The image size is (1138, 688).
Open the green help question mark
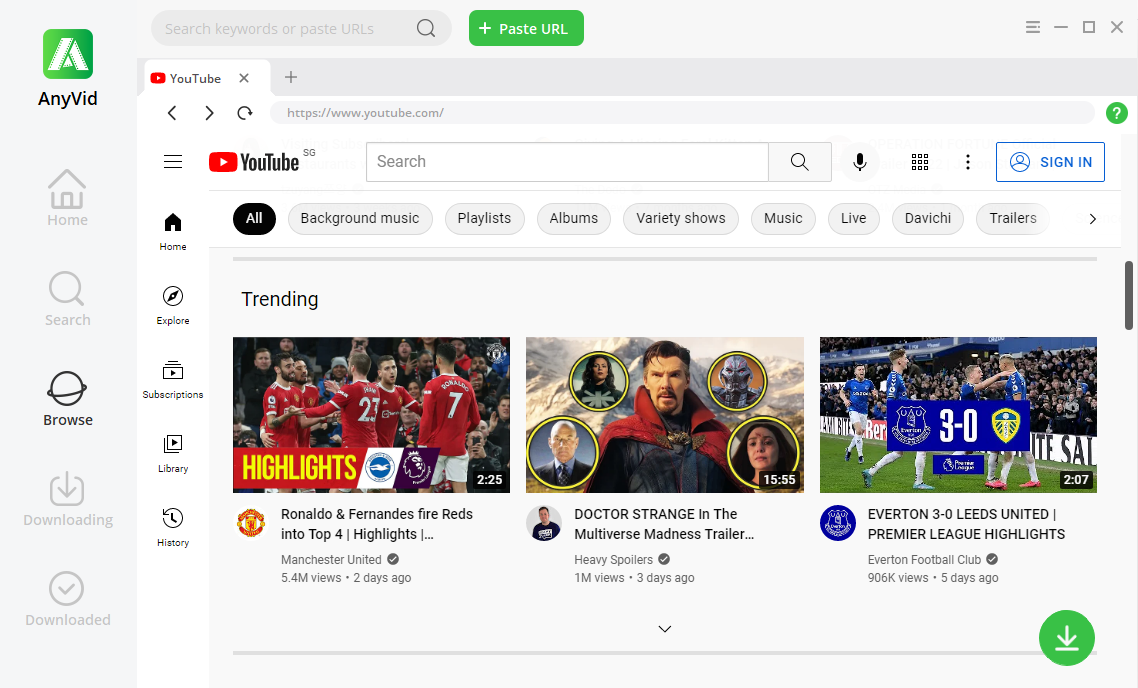(1116, 112)
